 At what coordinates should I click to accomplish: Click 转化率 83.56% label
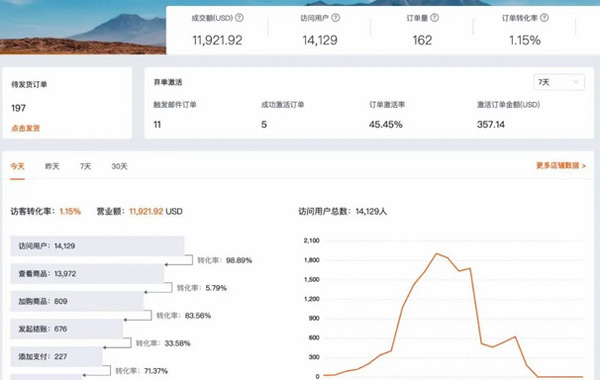pos(184,316)
